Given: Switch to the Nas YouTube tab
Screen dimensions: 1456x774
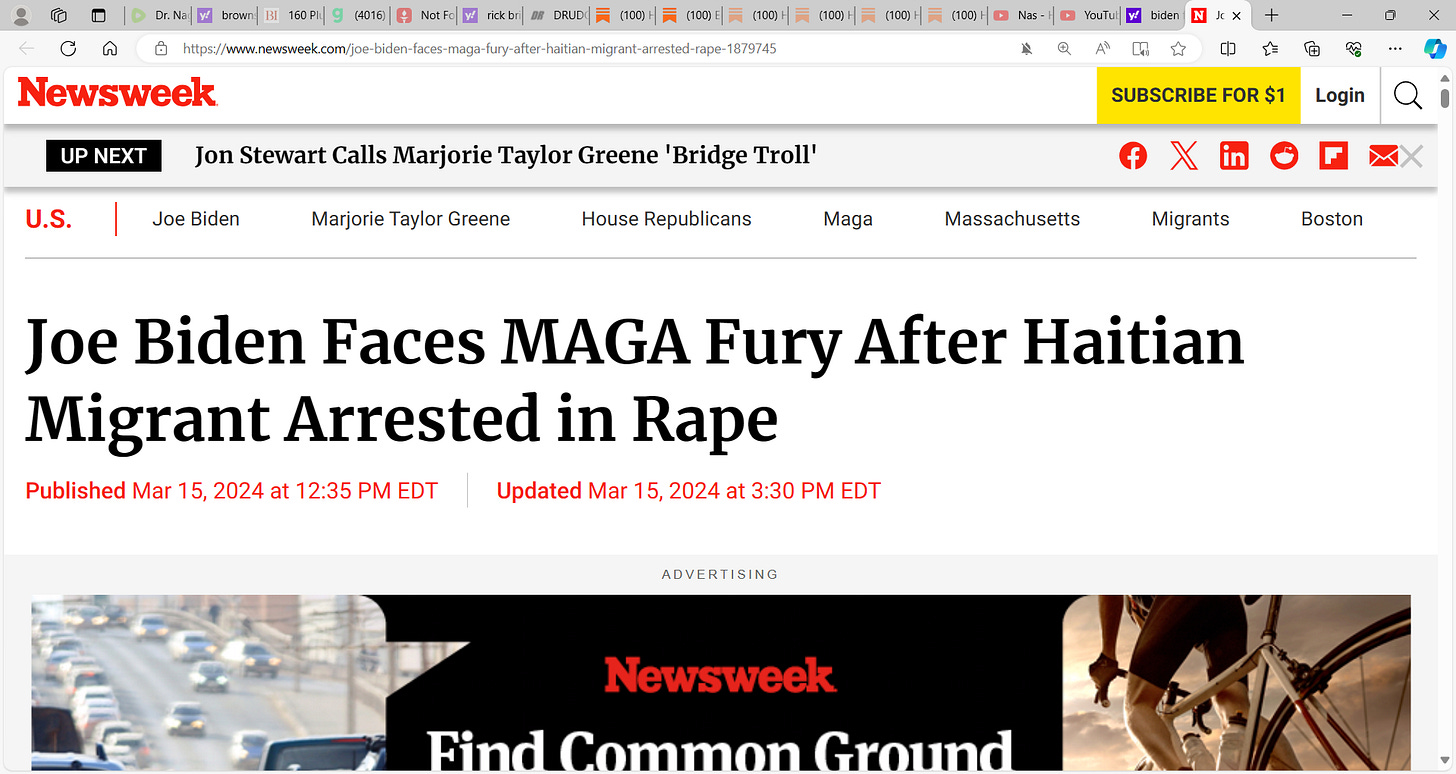Looking at the screenshot, I should 1021,15.
